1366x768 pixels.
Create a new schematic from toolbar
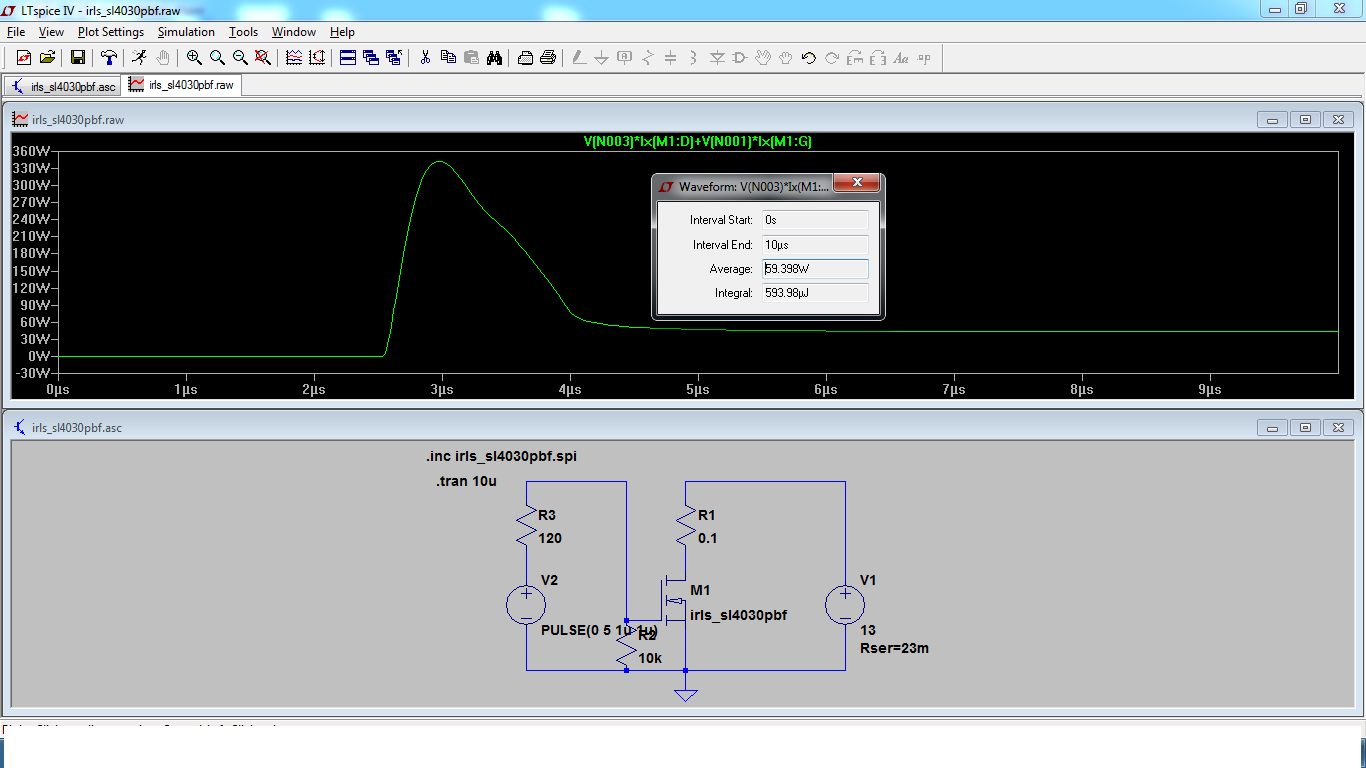(x=24, y=58)
